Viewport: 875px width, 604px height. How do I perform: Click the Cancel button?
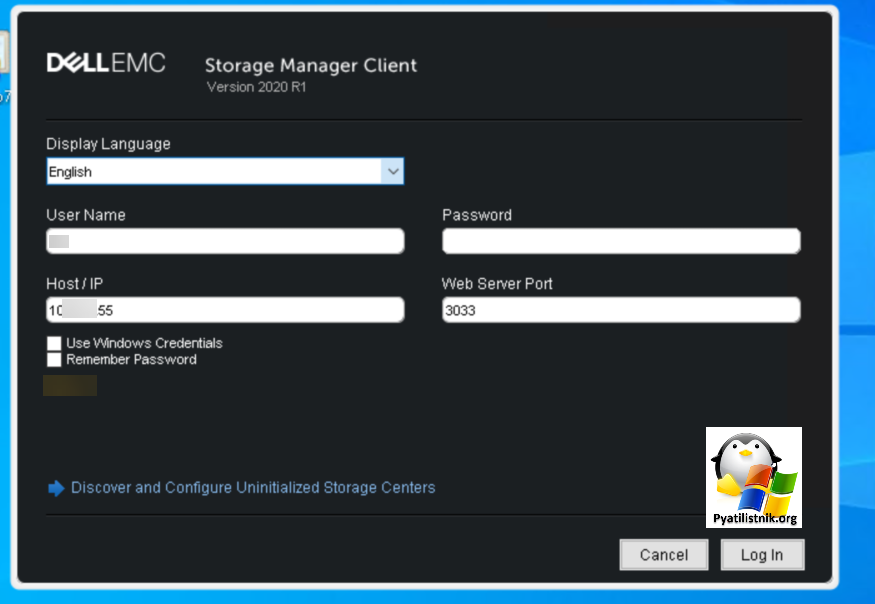point(664,555)
